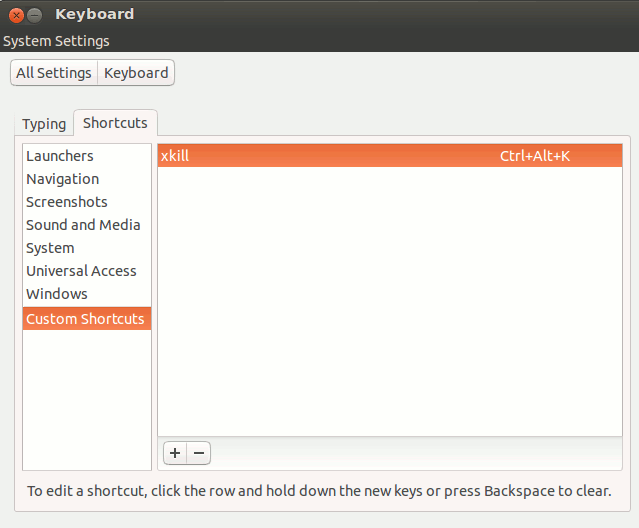Choose Sound and Media category

(x=87, y=224)
